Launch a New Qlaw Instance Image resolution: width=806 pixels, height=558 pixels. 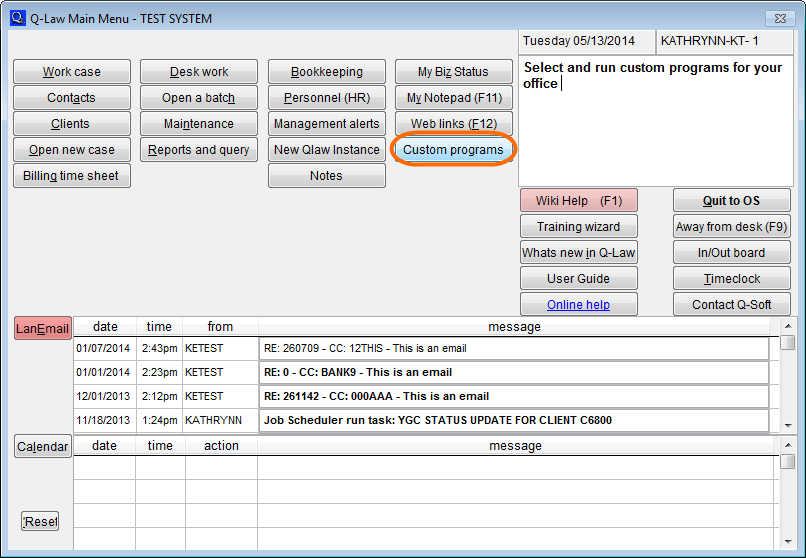[326, 150]
